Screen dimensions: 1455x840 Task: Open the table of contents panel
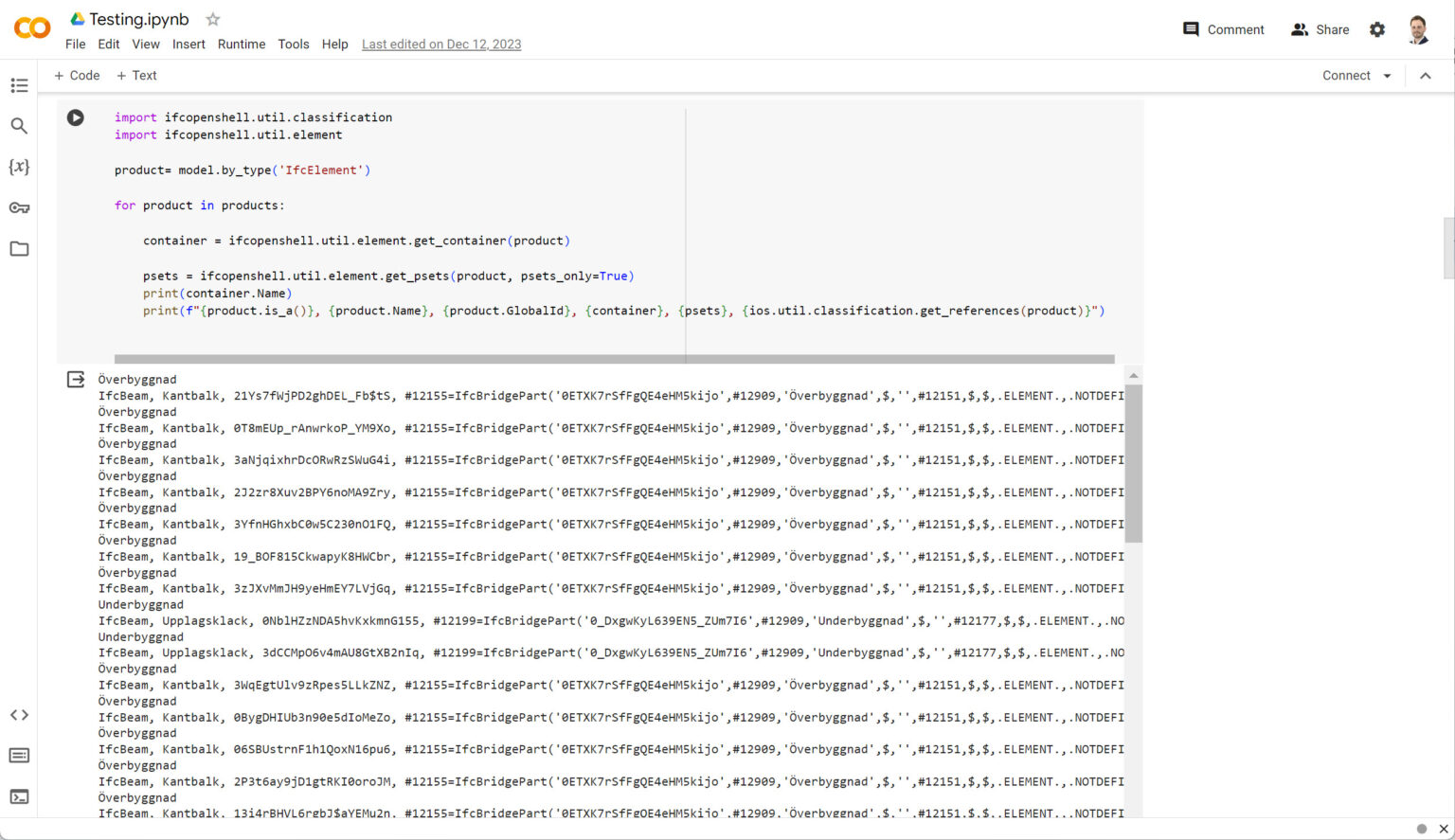coord(19,85)
